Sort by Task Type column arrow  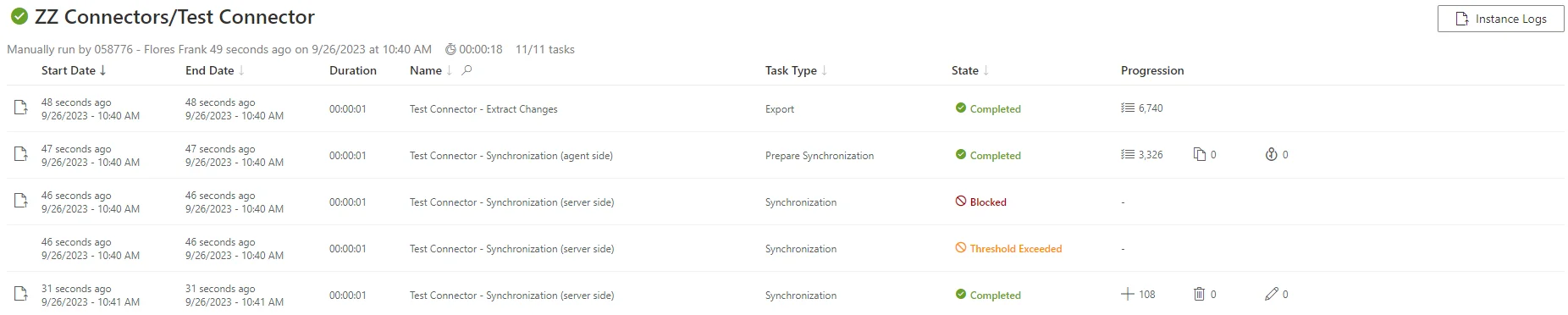tap(824, 70)
